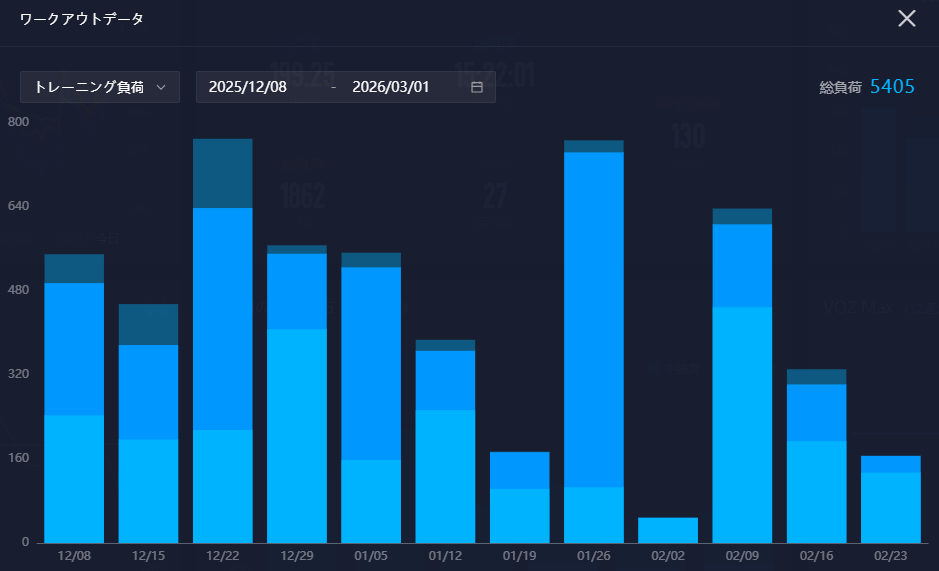Screen dimensions: 939x571
Task: Click the 総負荷 total value 5405
Action: click(892, 87)
